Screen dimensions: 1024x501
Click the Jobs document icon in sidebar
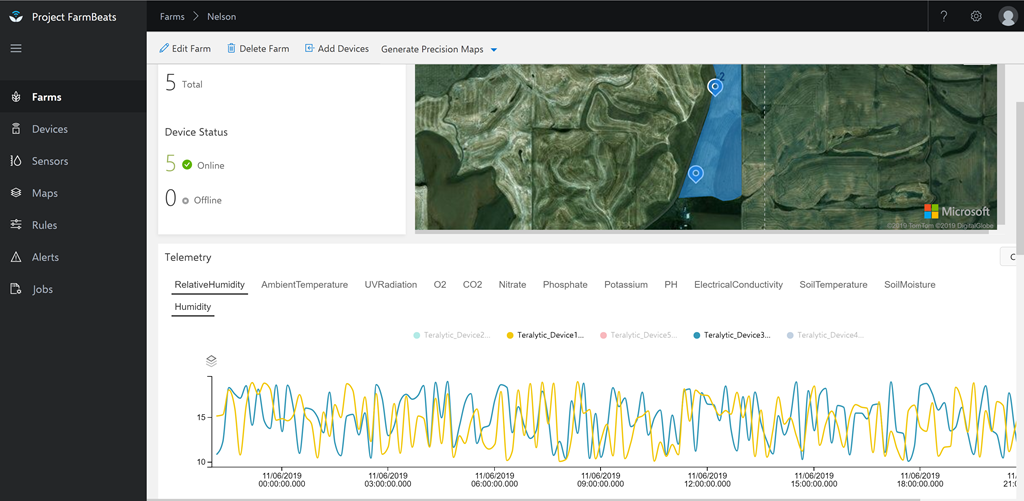click(16, 289)
